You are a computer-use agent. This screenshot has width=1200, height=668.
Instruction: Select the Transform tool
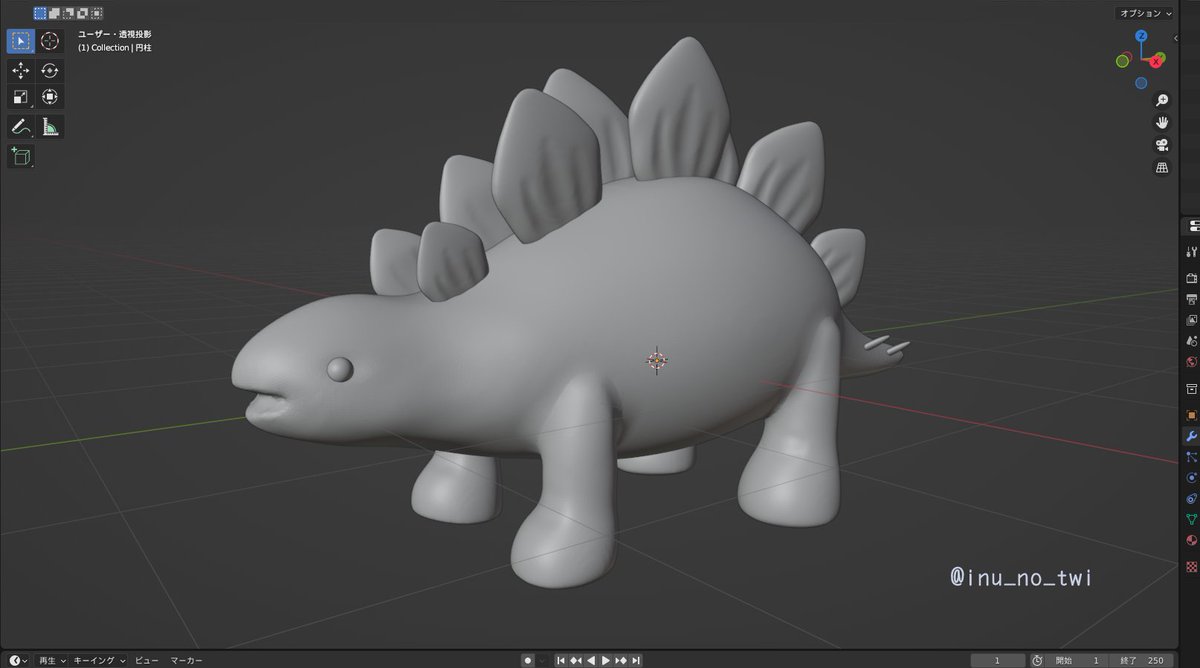tap(50, 97)
